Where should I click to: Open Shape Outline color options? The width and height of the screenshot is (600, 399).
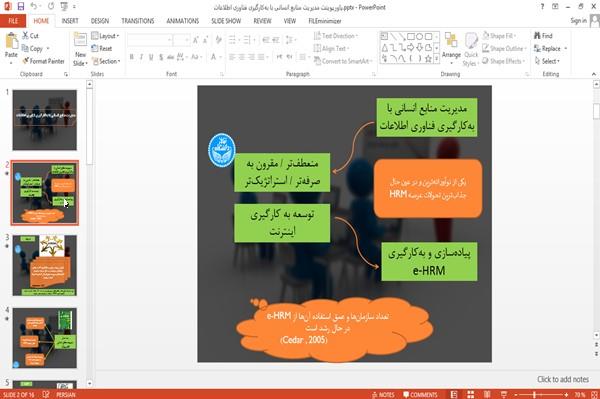(504, 49)
